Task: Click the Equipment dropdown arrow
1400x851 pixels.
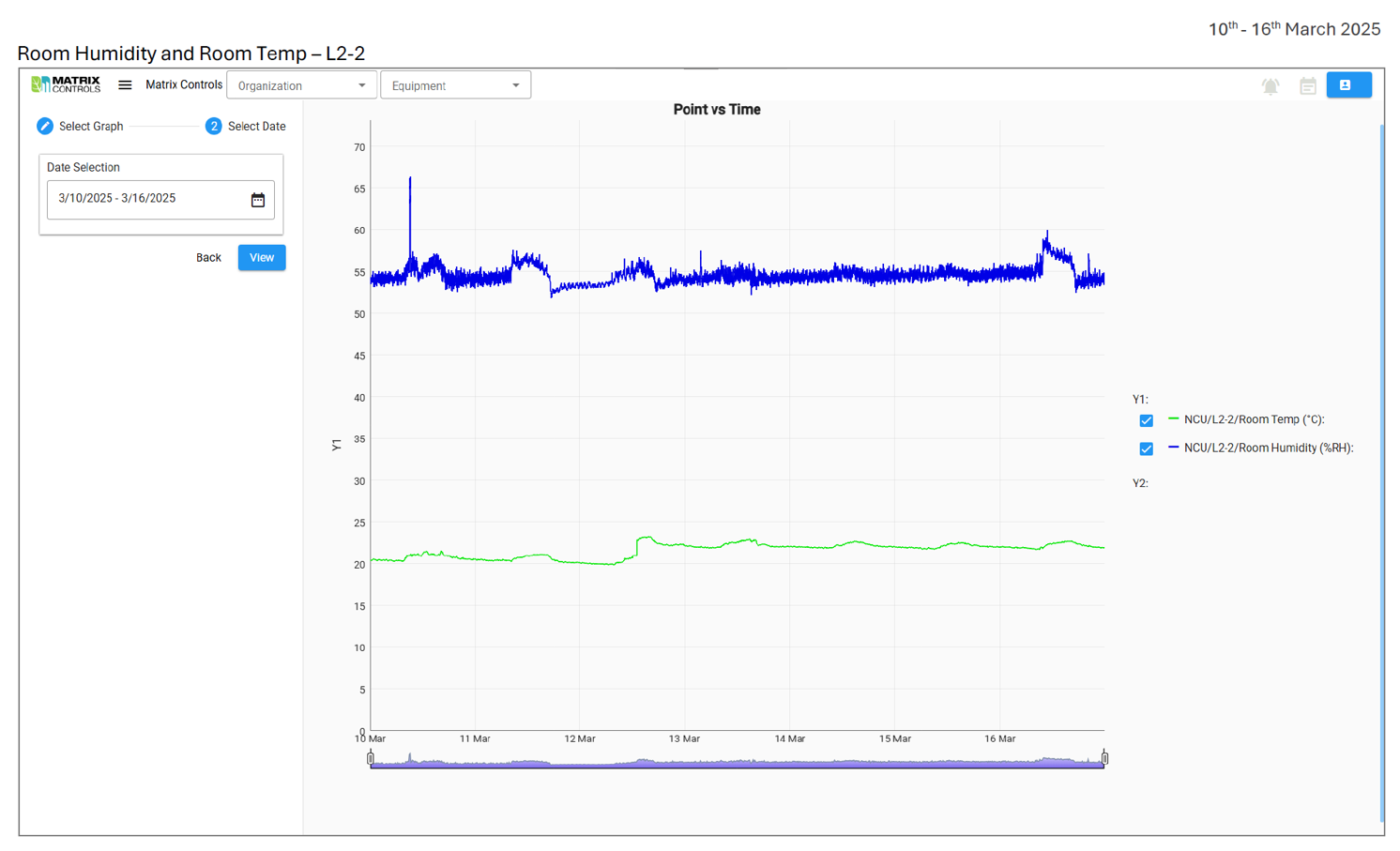Action: pyautogui.click(x=515, y=85)
